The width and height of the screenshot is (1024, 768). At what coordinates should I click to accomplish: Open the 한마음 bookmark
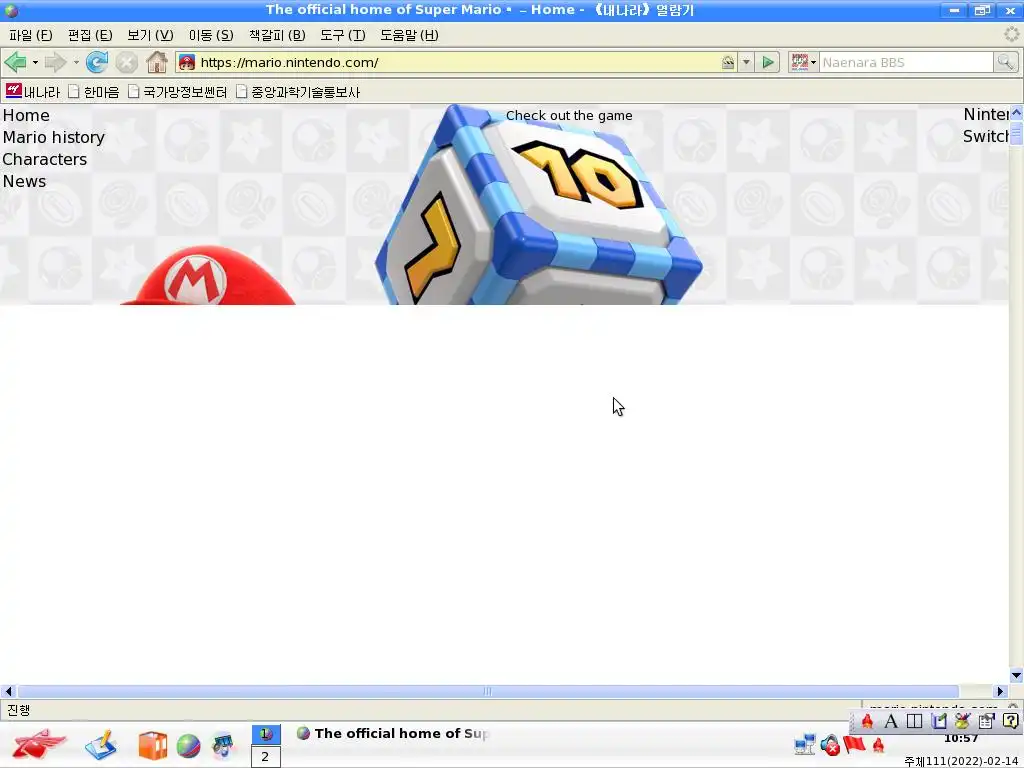[93, 92]
